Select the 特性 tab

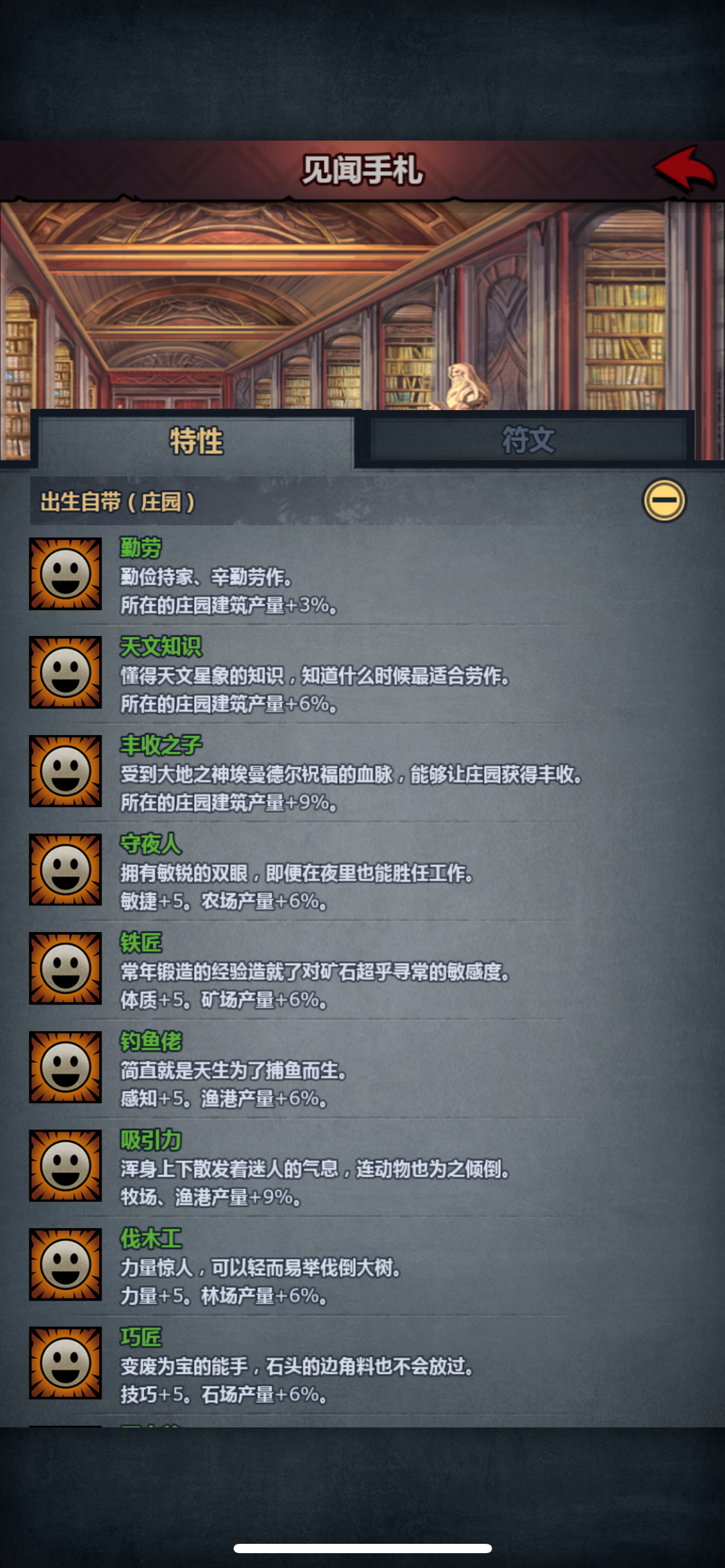(x=196, y=441)
